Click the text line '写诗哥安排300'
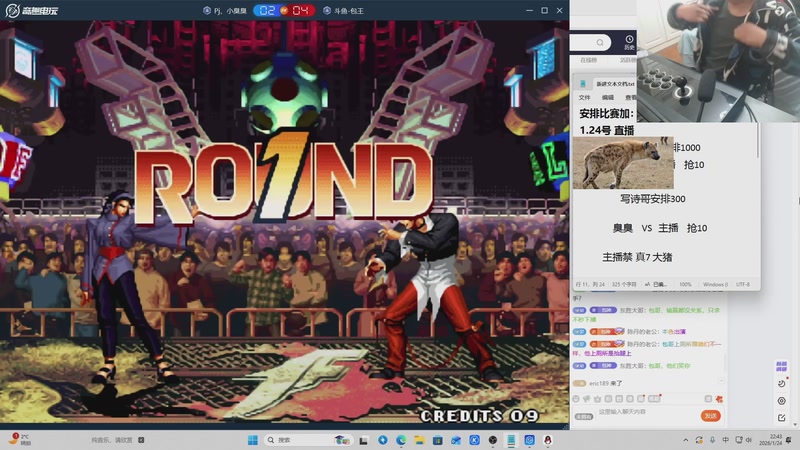Viewport: 800px width, 450px height. point(653,199)
